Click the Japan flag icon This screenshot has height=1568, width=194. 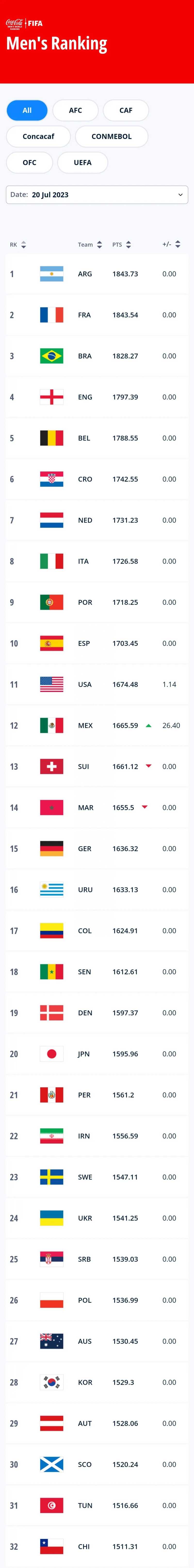[x=51, y=1054]
